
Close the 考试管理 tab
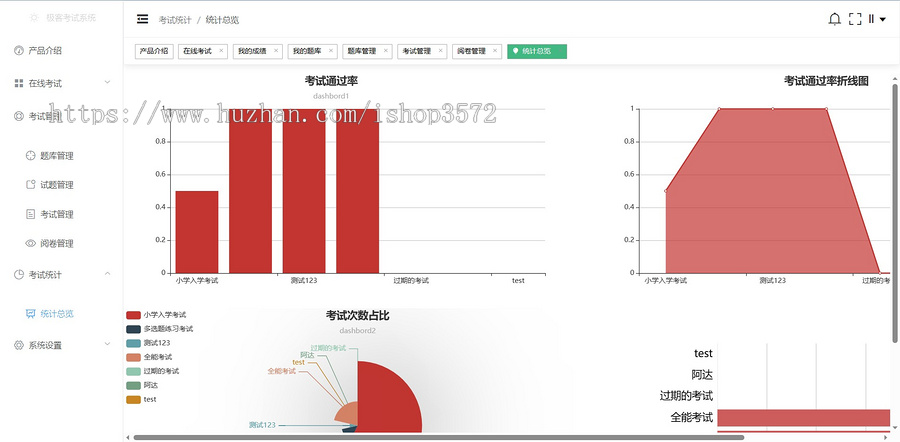point(440,51)
